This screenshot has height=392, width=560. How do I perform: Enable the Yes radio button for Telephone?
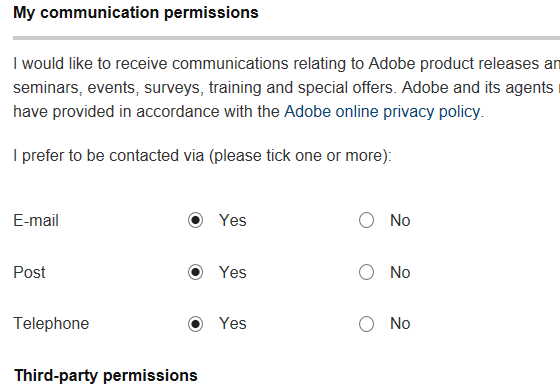click(x=195, y=324)
